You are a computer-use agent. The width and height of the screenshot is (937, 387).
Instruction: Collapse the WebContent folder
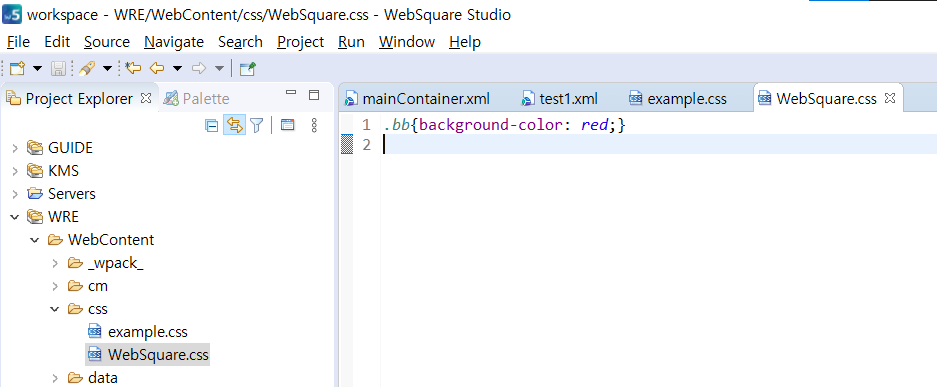pyautogui.click(x=35, y=240)
